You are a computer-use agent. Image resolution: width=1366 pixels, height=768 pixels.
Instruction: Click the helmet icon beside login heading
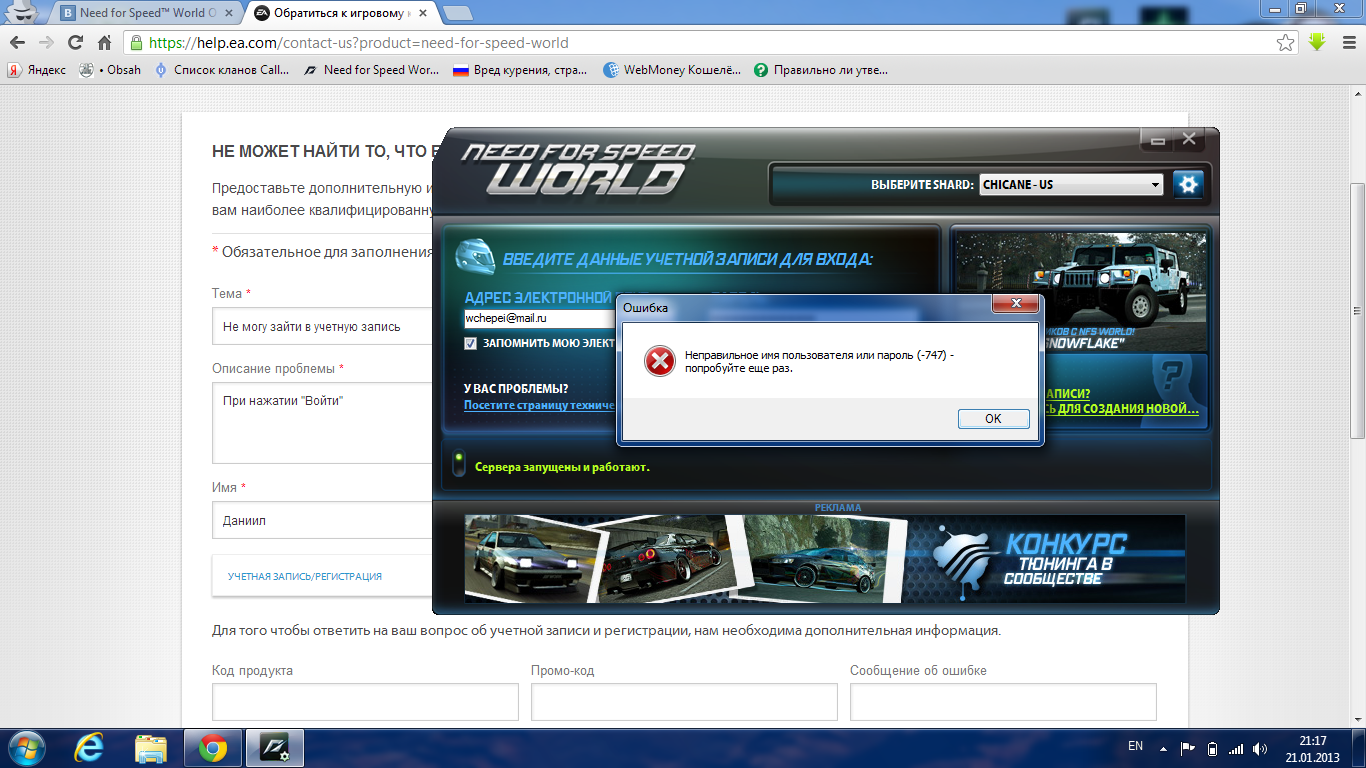coord(475,258)
